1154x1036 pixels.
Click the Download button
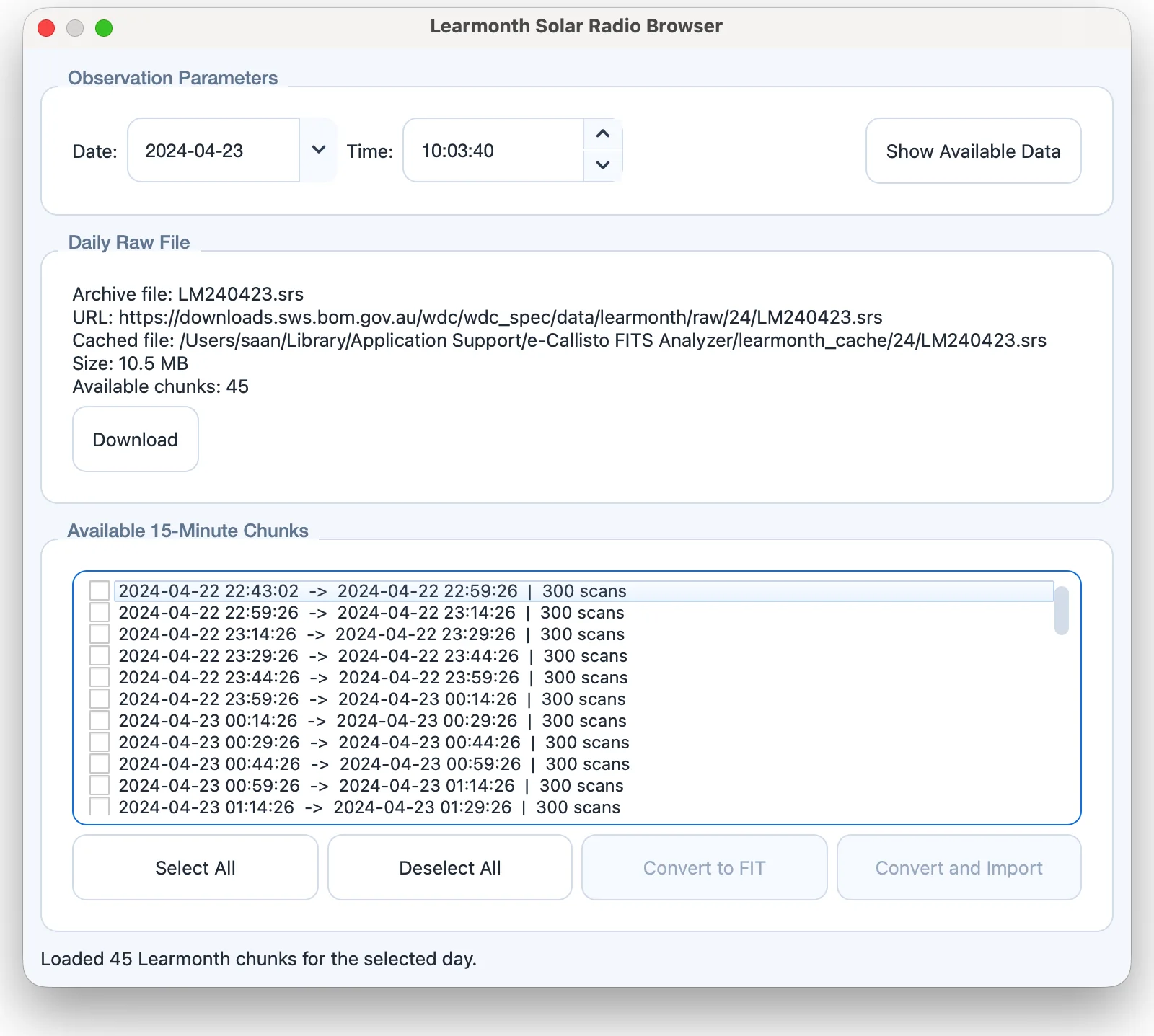(x=136, y=439)
